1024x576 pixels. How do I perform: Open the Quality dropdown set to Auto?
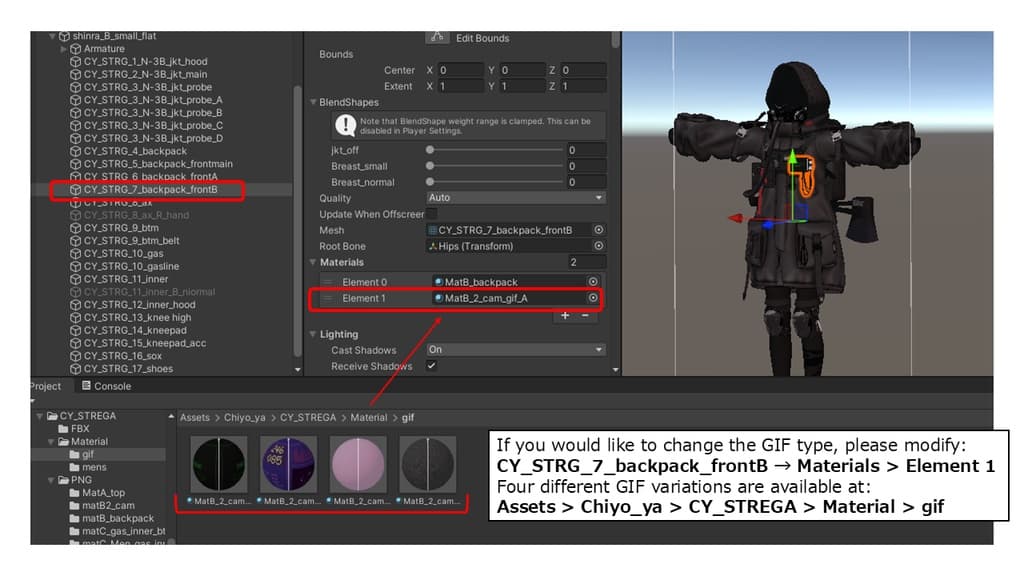[x=515, y=198]
